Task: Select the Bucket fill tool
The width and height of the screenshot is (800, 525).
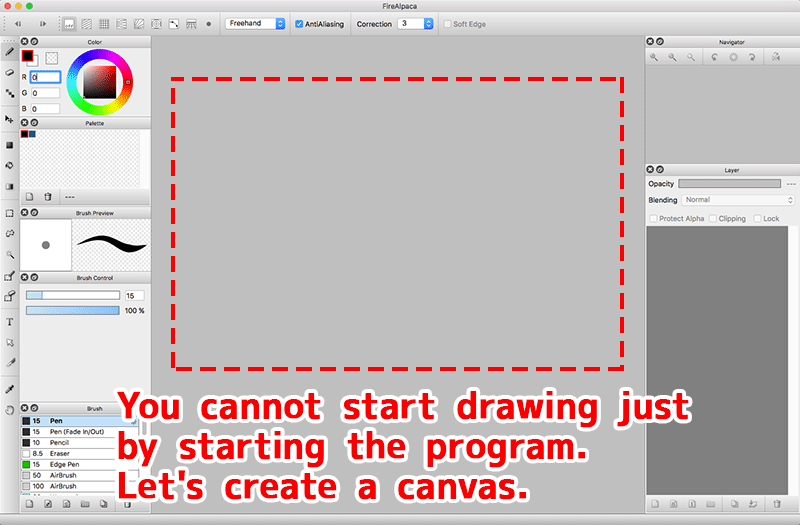Action: click(x=9, y=166)
